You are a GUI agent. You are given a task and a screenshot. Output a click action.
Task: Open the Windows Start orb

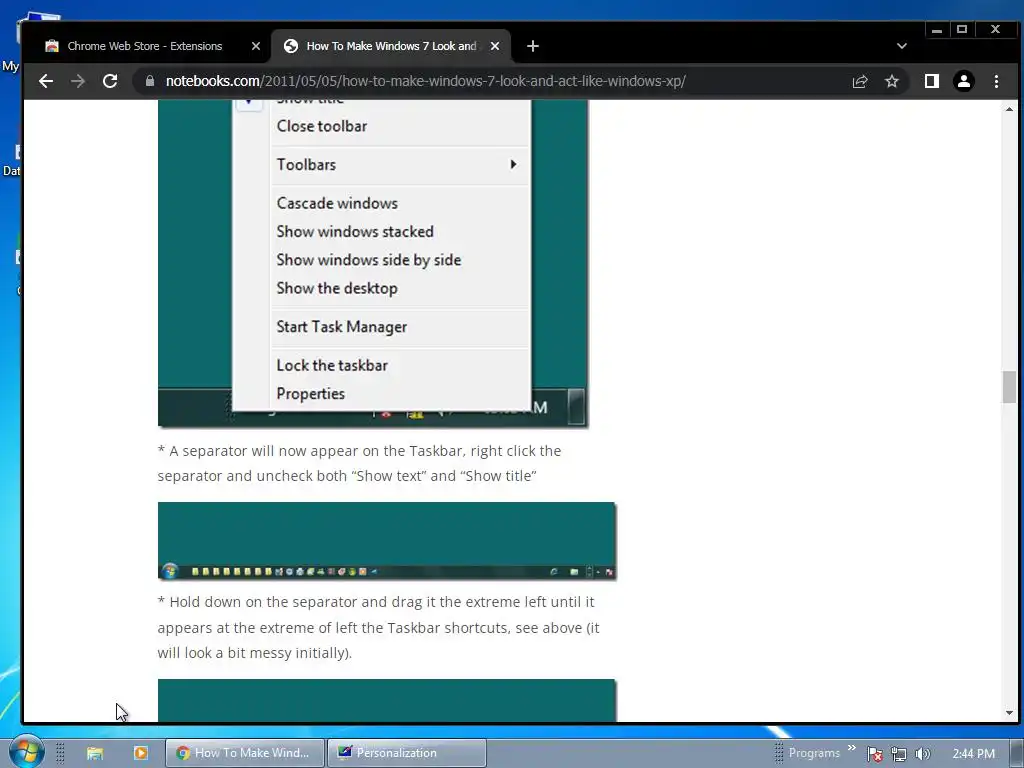[25, 752]
